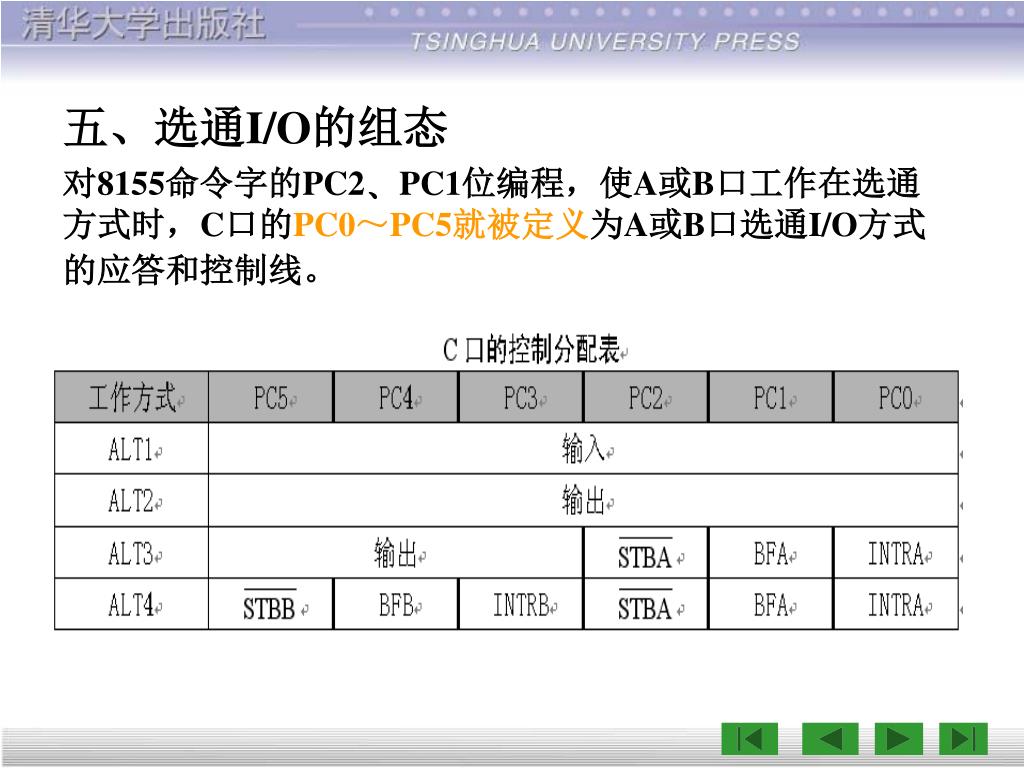The height and width of the screenshot is (768, 1024).
Task: Click the table caption C口的控制分配表
Action: 531,349
